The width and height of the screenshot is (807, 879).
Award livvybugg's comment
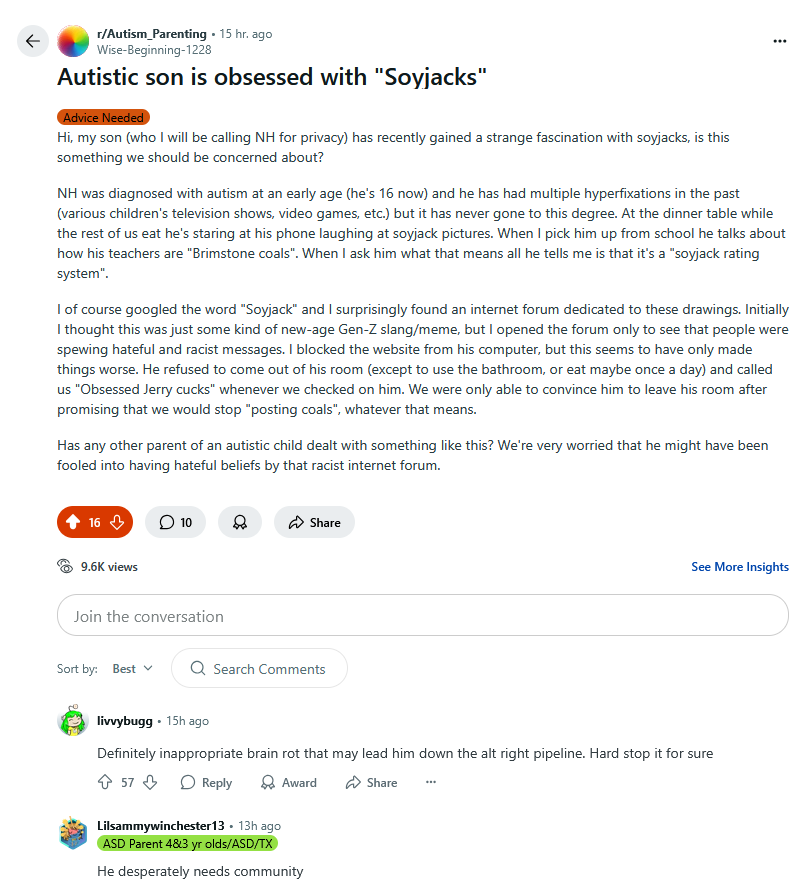tap(288, 783)
